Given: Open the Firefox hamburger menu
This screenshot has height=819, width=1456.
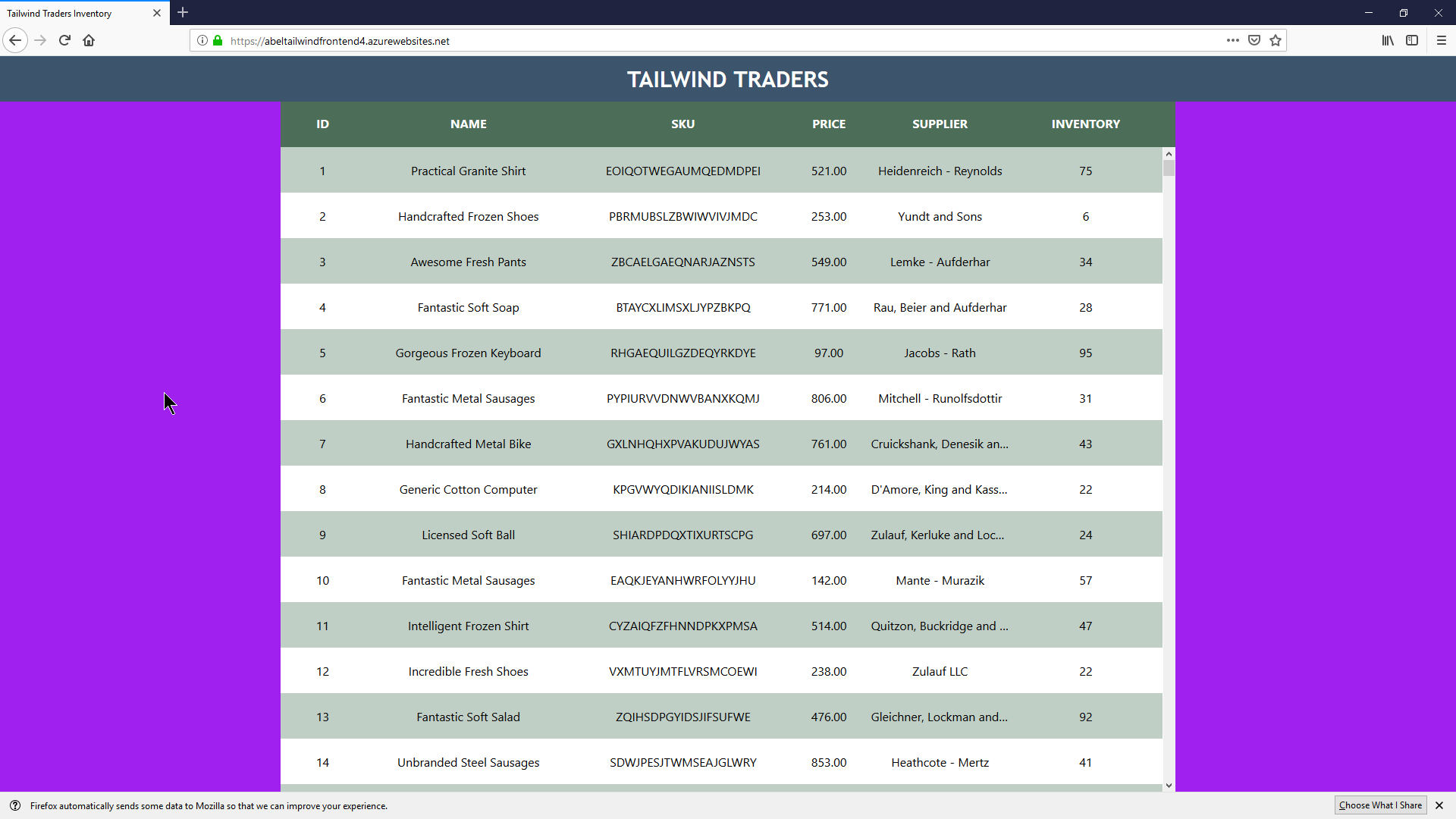Looking at the screenshot, I should (x=1442, y=40).
